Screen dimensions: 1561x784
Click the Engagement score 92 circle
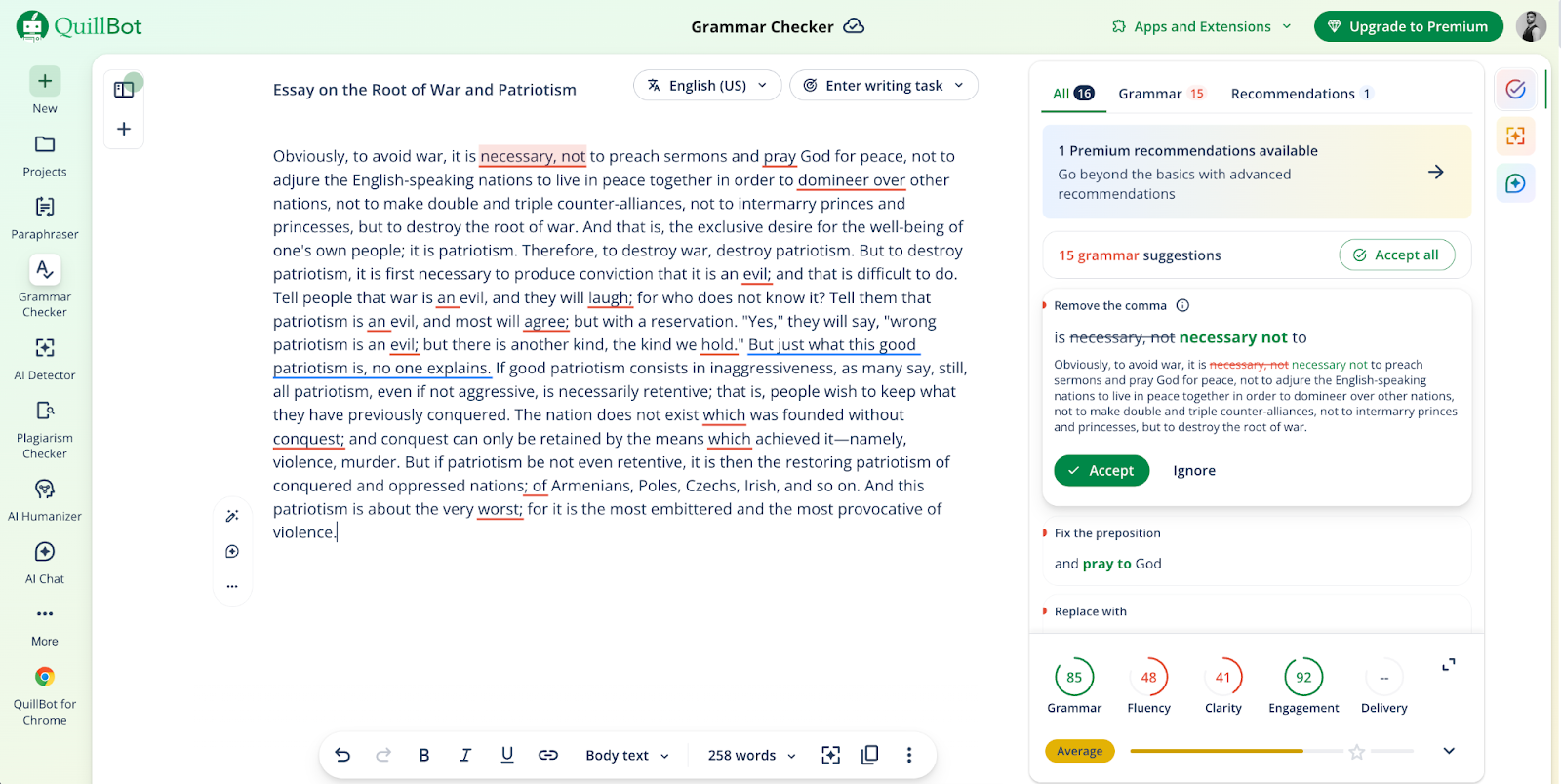[x=1303, y=677]
